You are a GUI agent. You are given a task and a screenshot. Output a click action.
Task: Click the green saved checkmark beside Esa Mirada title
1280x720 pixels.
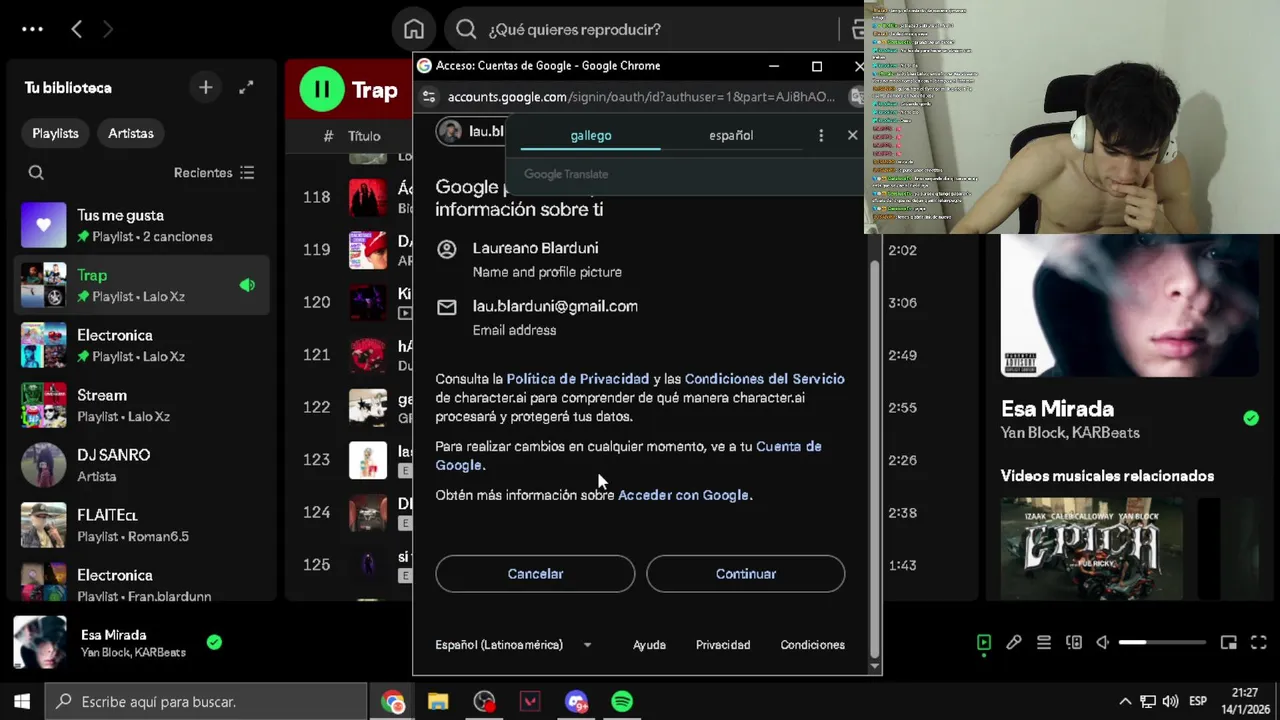tap(1251, 418)
